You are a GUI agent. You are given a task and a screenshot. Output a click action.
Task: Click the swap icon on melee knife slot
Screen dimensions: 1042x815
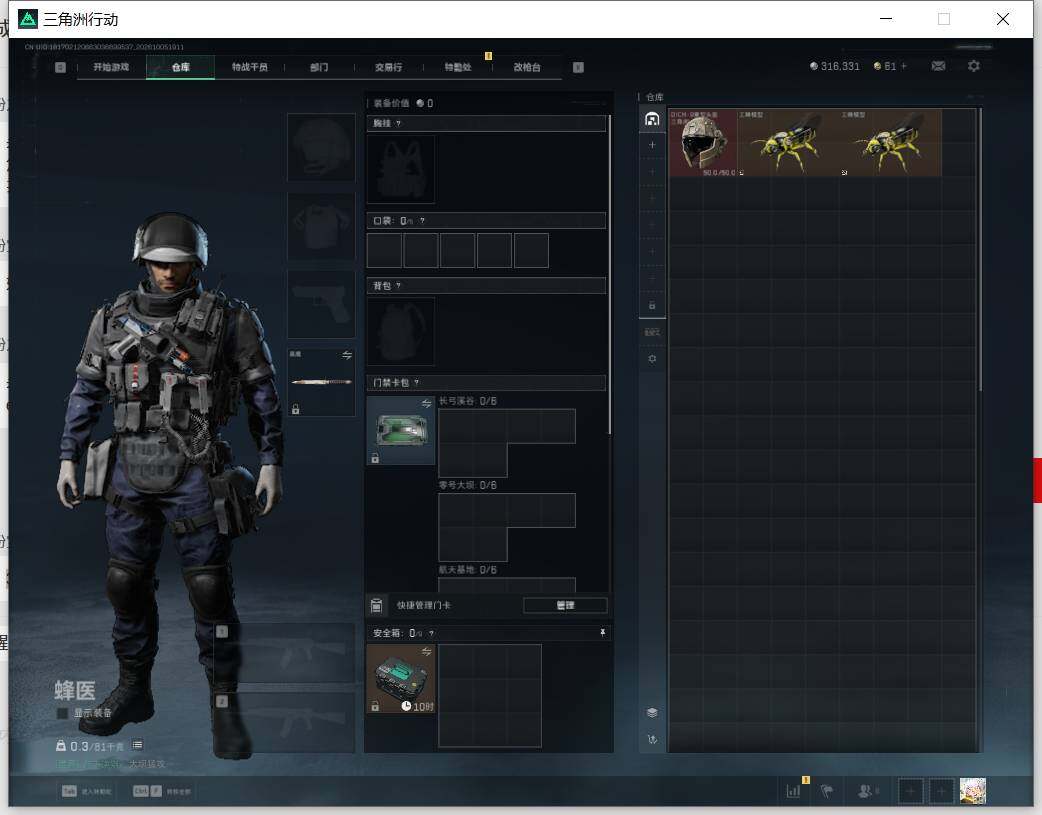[347, 356]
